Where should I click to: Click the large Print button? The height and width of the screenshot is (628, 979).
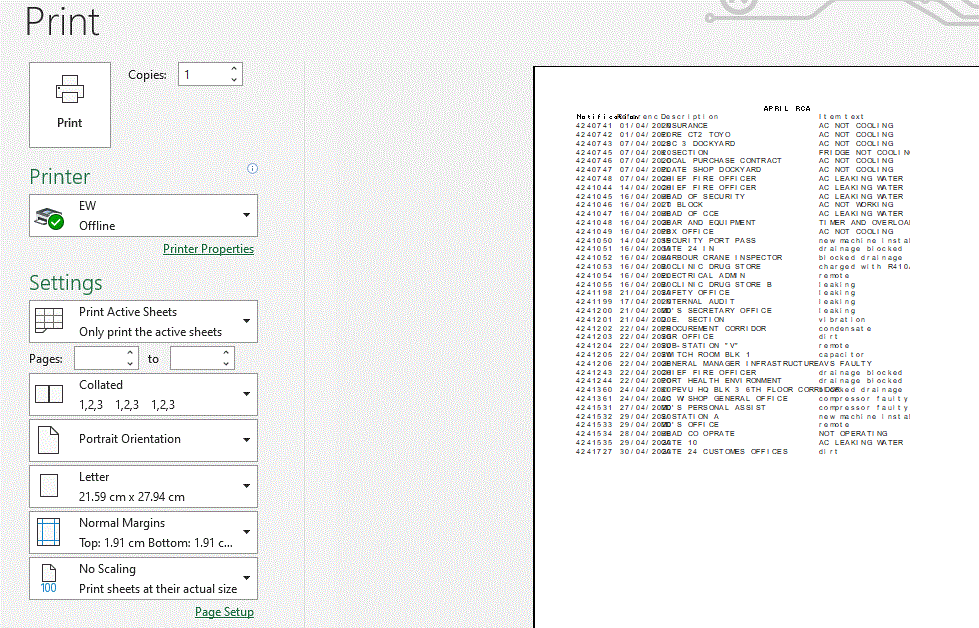tap(69, 105)
